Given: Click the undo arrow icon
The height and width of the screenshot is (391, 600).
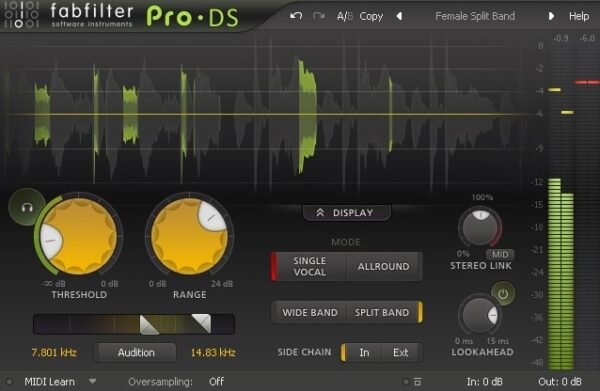Looking at the screenshot, I should [x=296, y=16].
